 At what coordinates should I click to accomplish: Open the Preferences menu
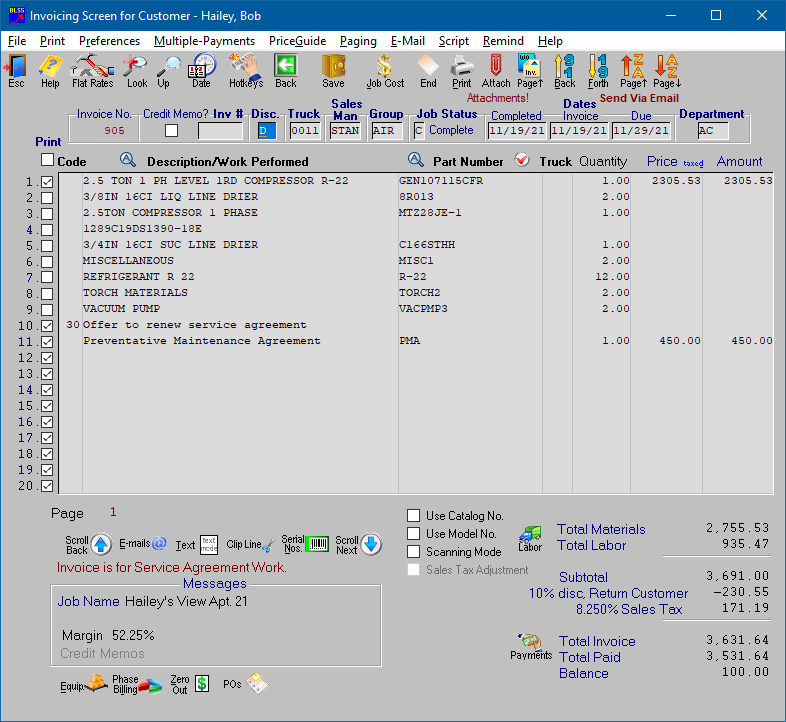point(109,41)
